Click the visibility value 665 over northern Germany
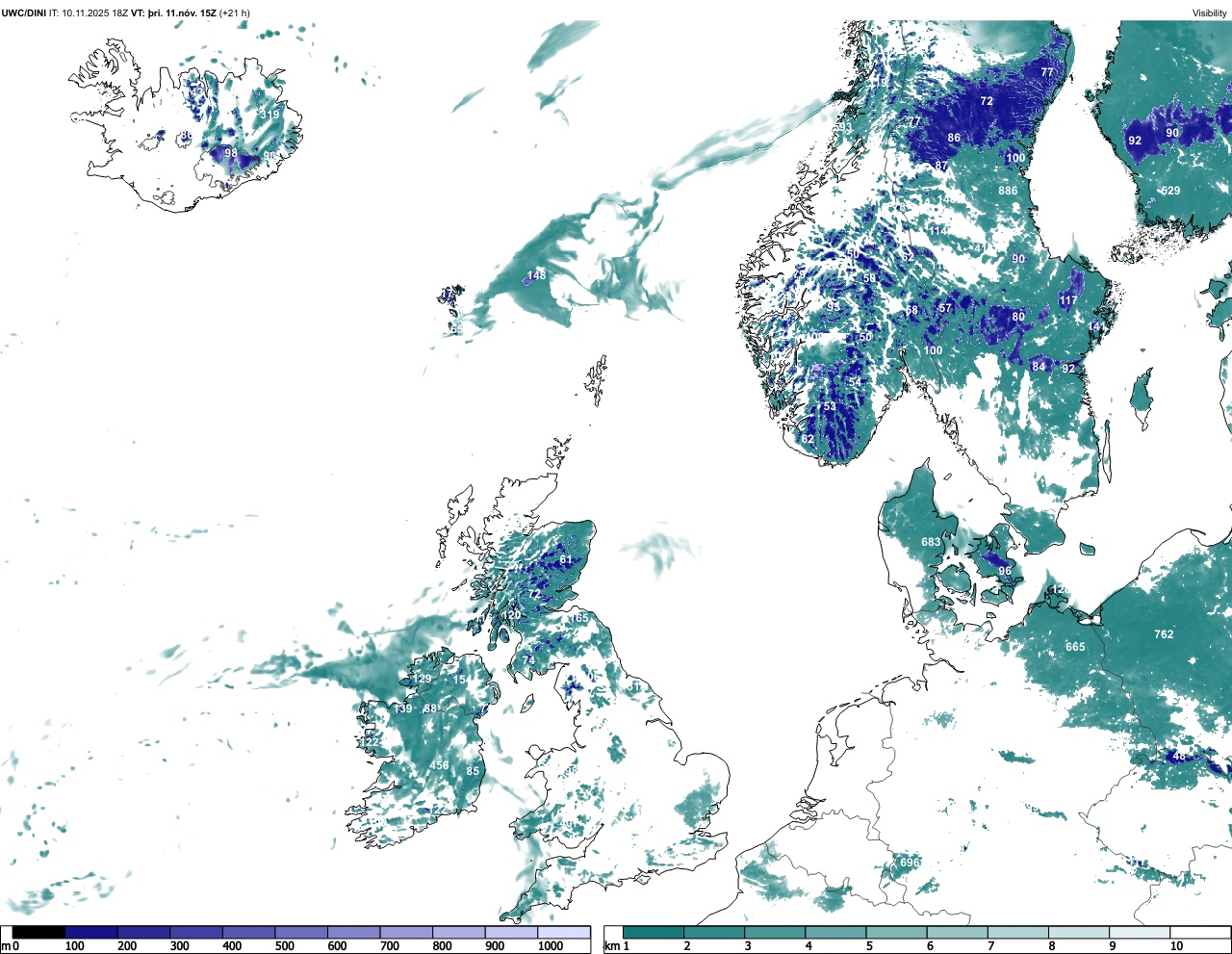1232x954 pixels. click(1075, 647)
